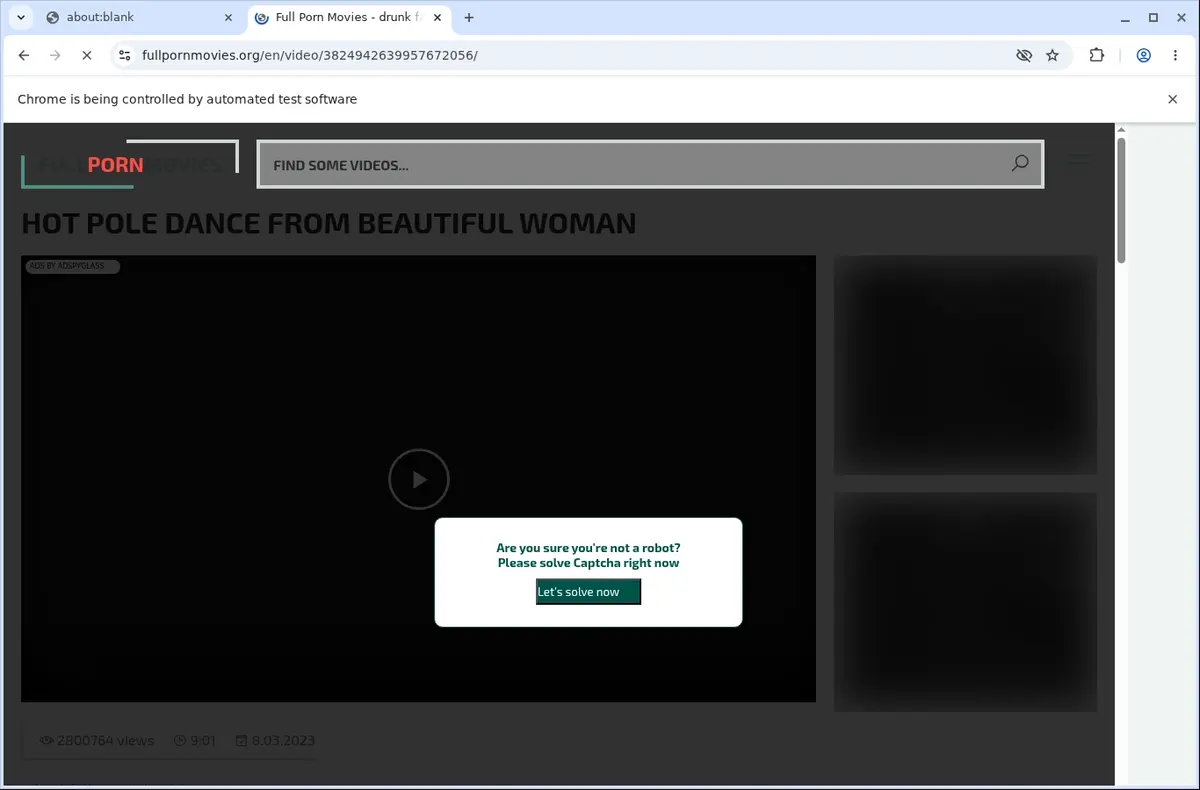Open the site information icon in the address bar
The height and width of the screenshot is (790, 1200).
pos(124,56)
